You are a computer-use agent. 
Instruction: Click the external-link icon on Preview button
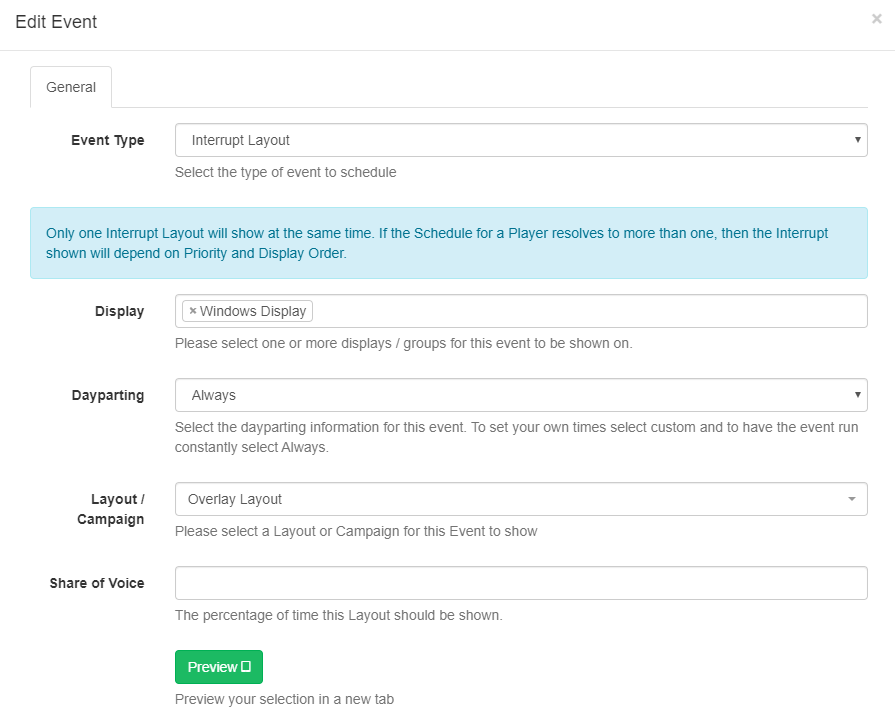click(x=246, y=667)
